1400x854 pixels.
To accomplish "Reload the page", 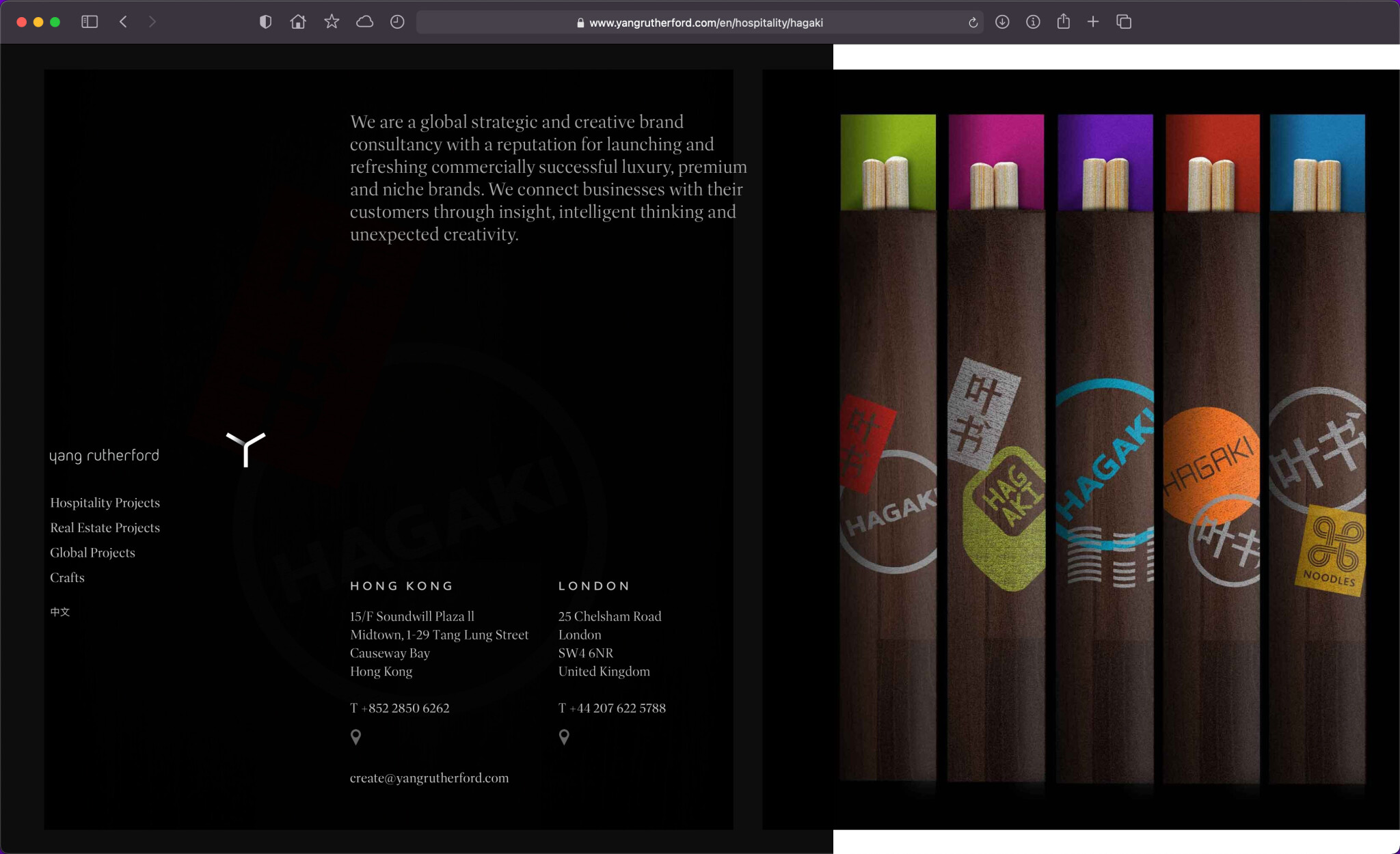I will (x=973, y=23).
